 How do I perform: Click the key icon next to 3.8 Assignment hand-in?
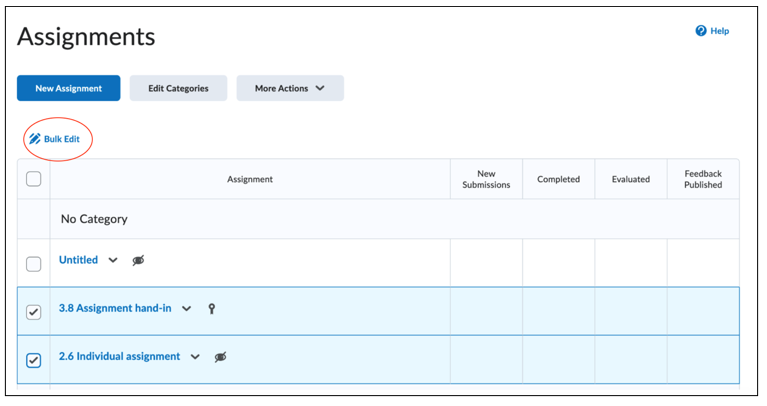[211, 309]
